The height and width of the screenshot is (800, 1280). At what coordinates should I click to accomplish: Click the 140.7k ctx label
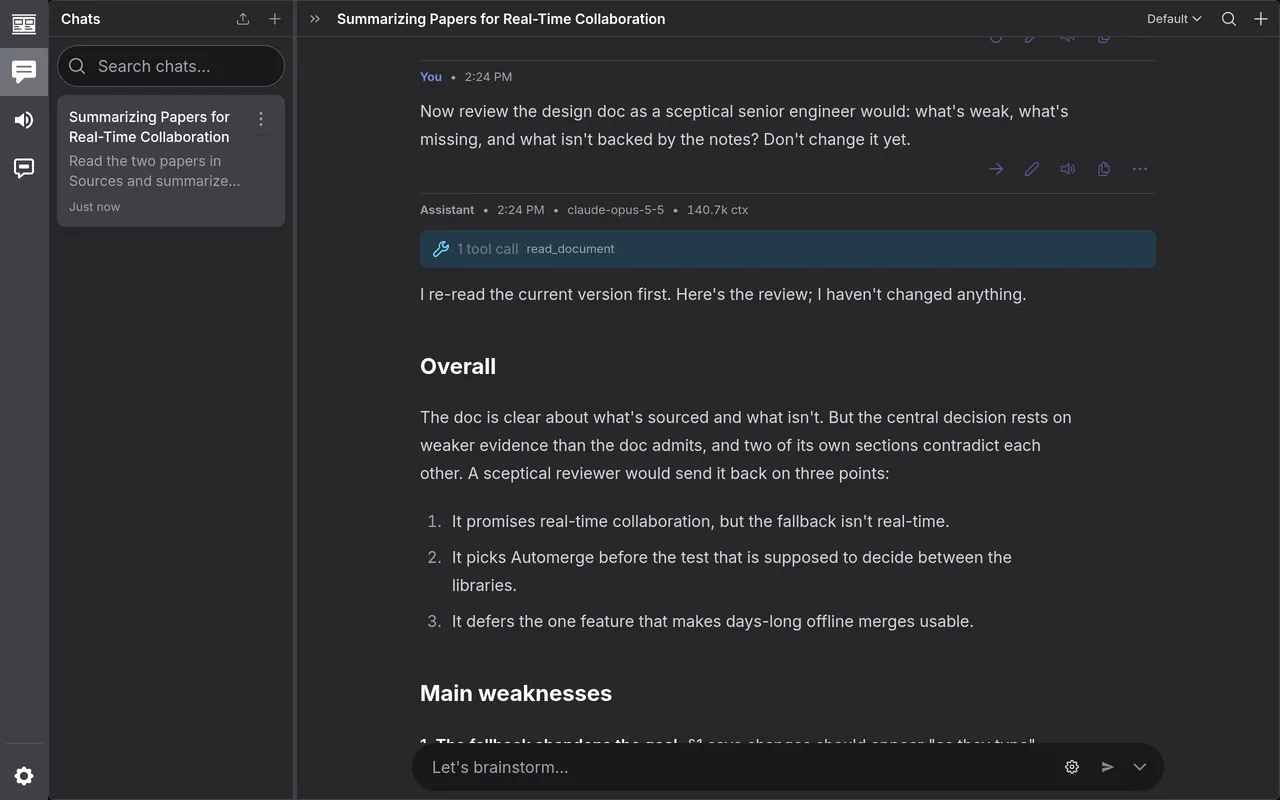[x=717, y=210]
